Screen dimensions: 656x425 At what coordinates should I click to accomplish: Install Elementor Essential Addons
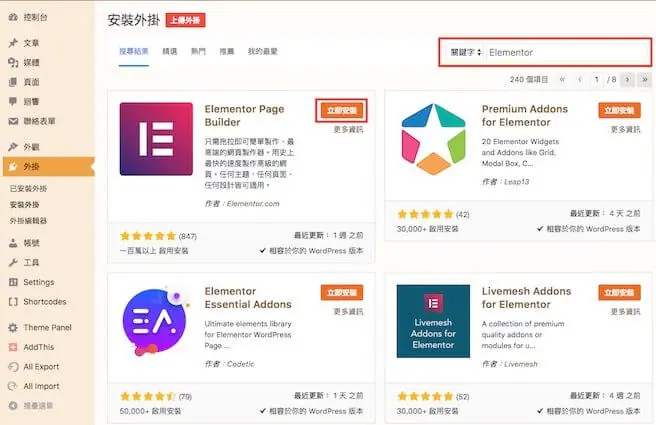pos(342,292)
